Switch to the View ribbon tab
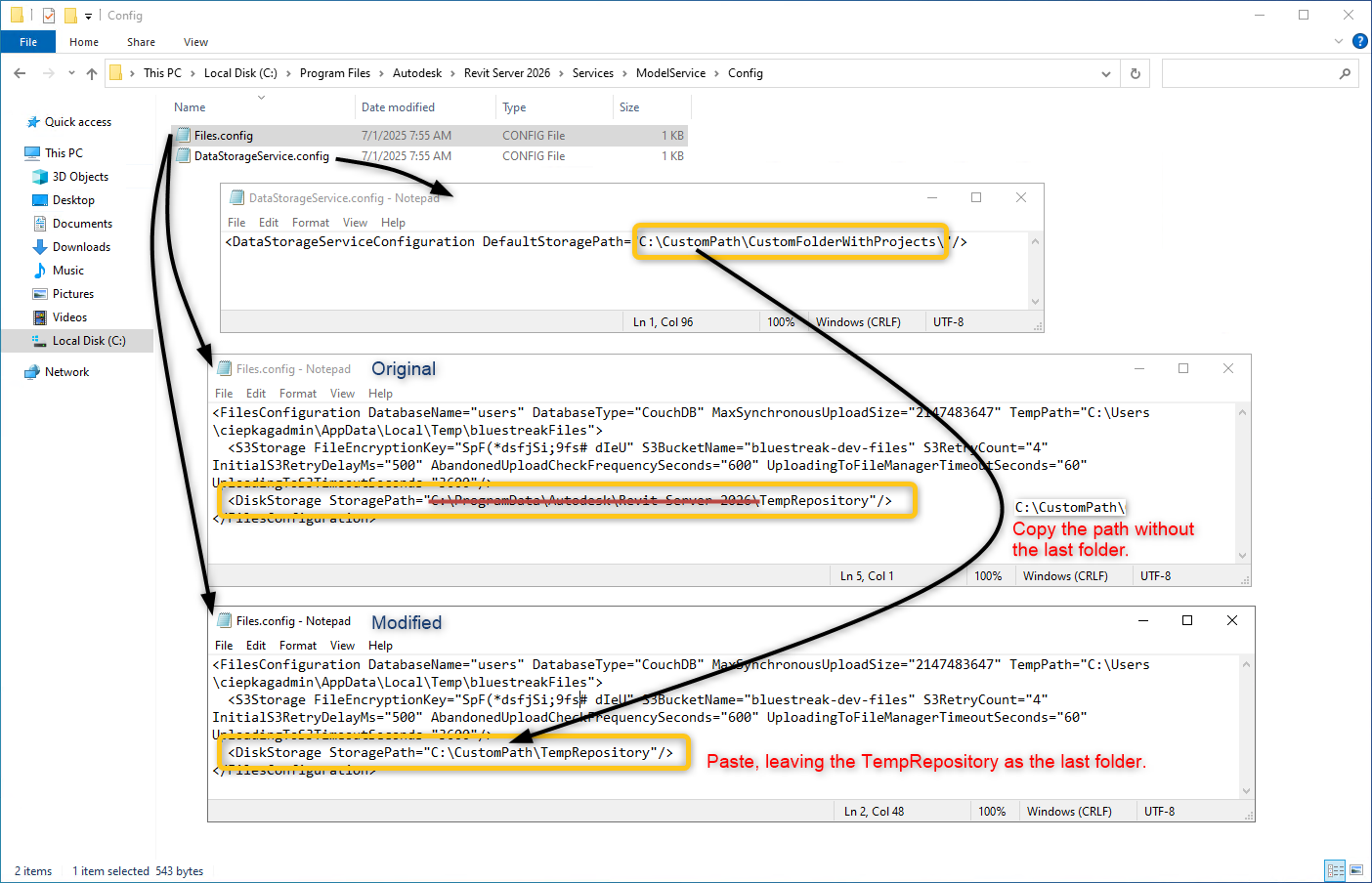This screenshot has width=1372, height=883. tap(195, 42)
